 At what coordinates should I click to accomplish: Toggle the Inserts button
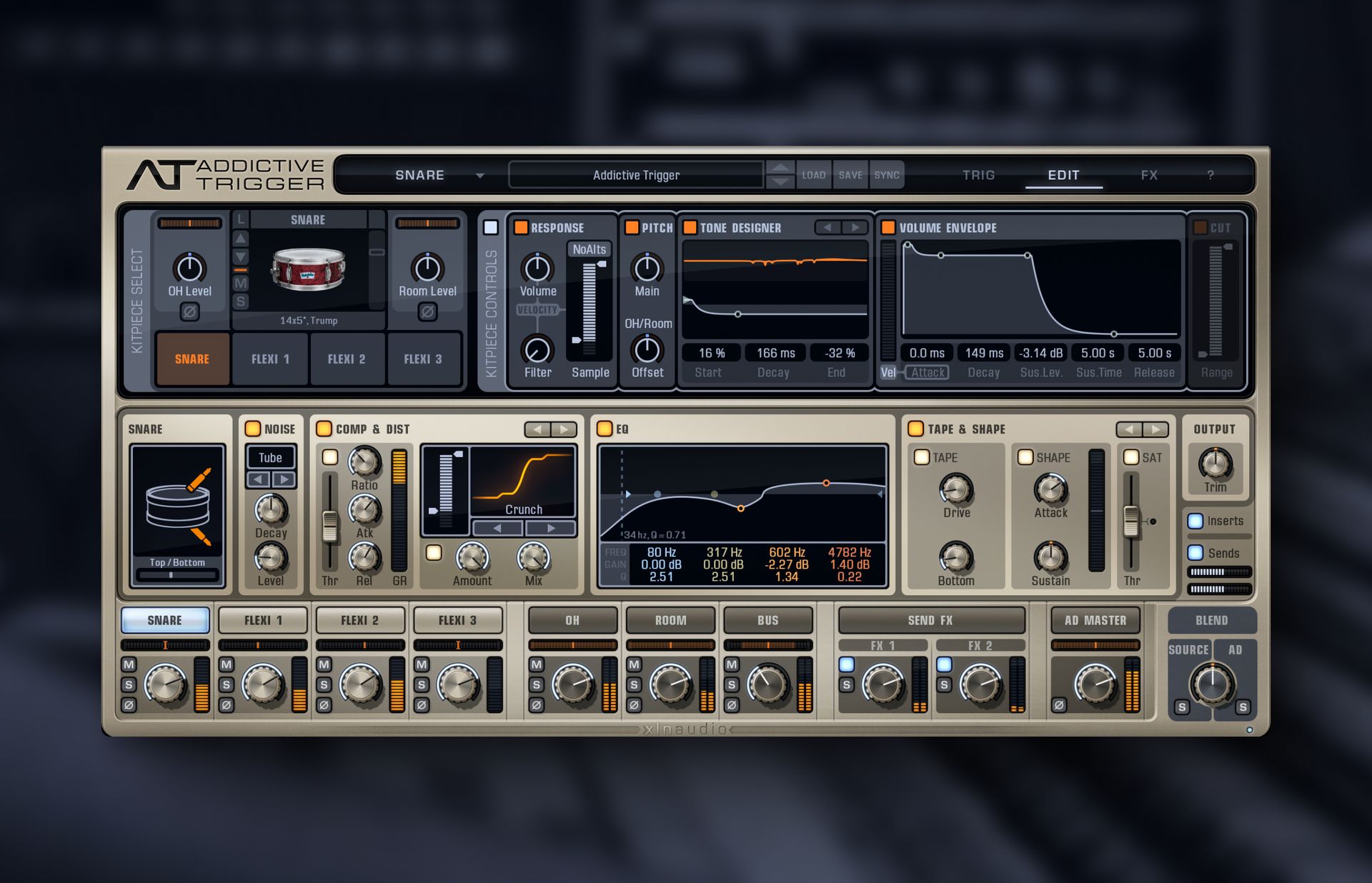[1195, 520]
